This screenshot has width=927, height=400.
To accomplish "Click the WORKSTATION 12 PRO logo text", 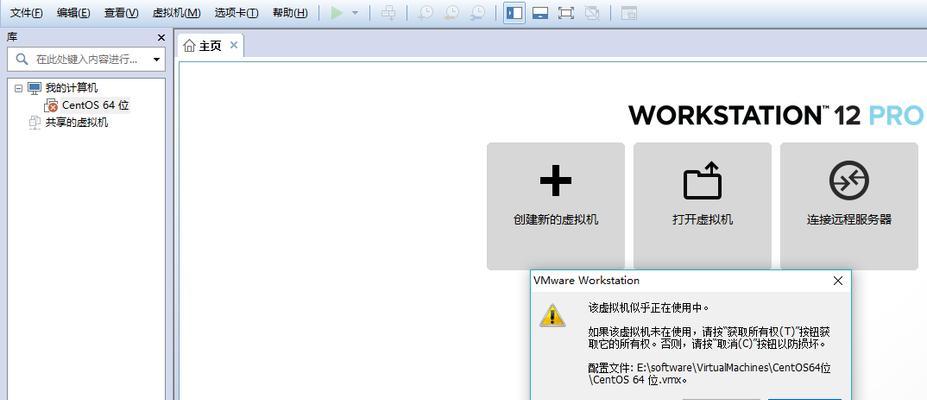I will [x=776, y=115].
